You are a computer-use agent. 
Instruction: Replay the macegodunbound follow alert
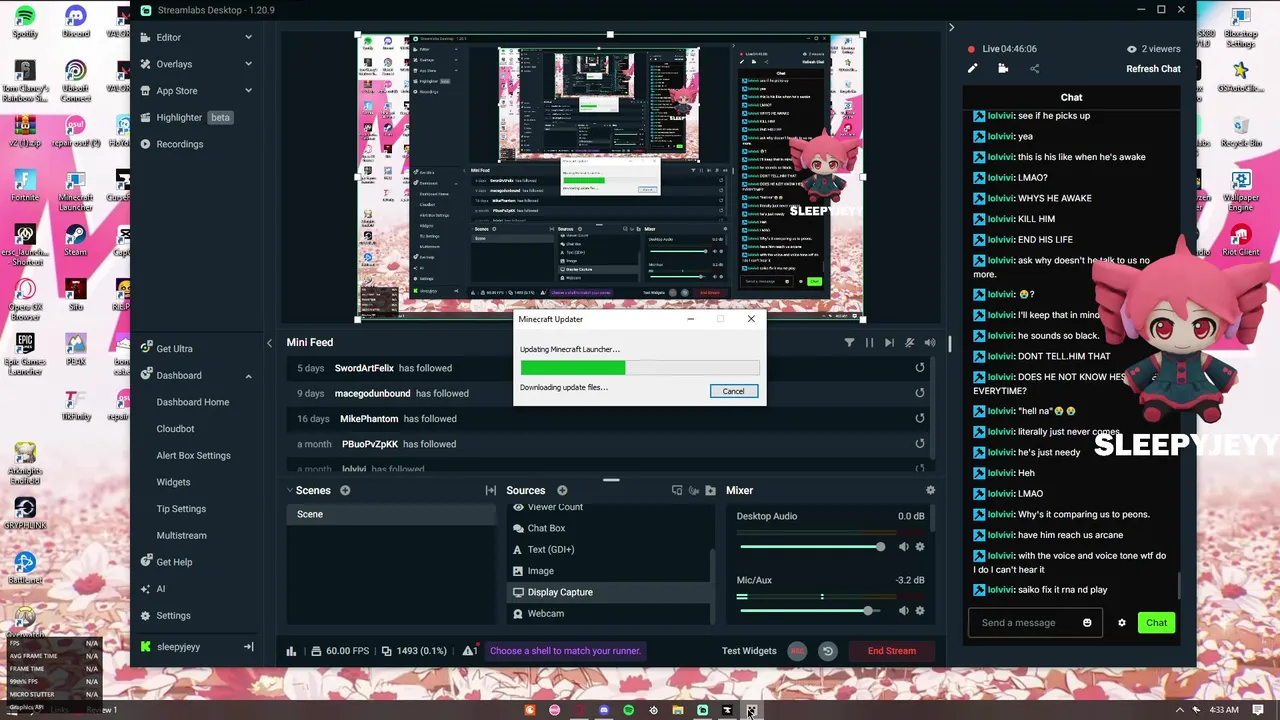(x=919, y=393)
